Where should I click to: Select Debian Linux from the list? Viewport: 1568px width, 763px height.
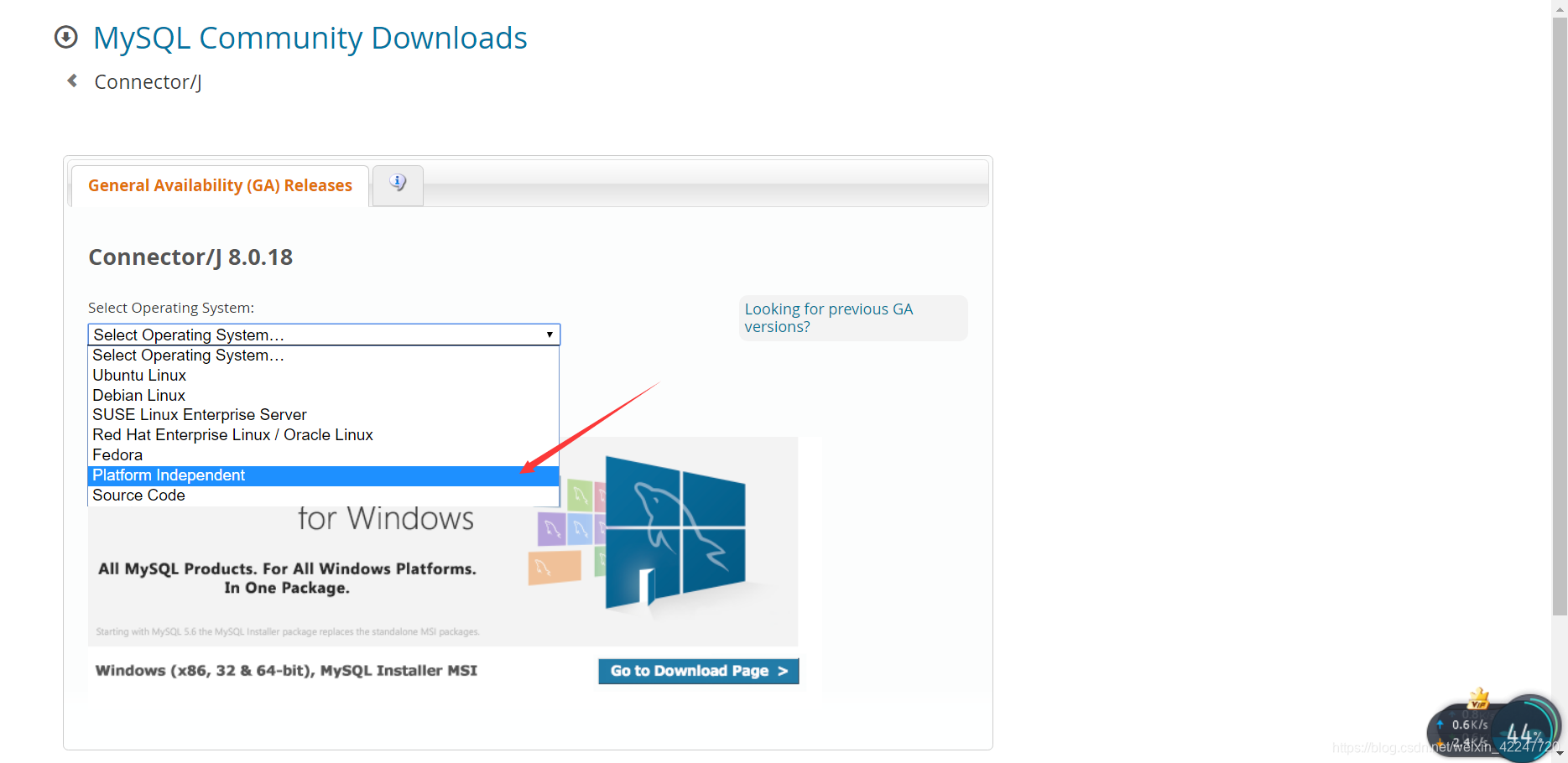[x=323, y=396]
